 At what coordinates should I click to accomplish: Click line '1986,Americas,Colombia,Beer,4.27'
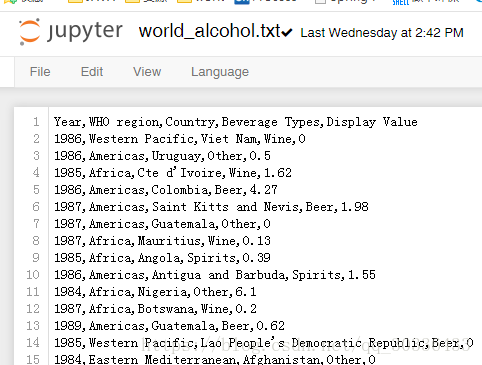(166, 190)
